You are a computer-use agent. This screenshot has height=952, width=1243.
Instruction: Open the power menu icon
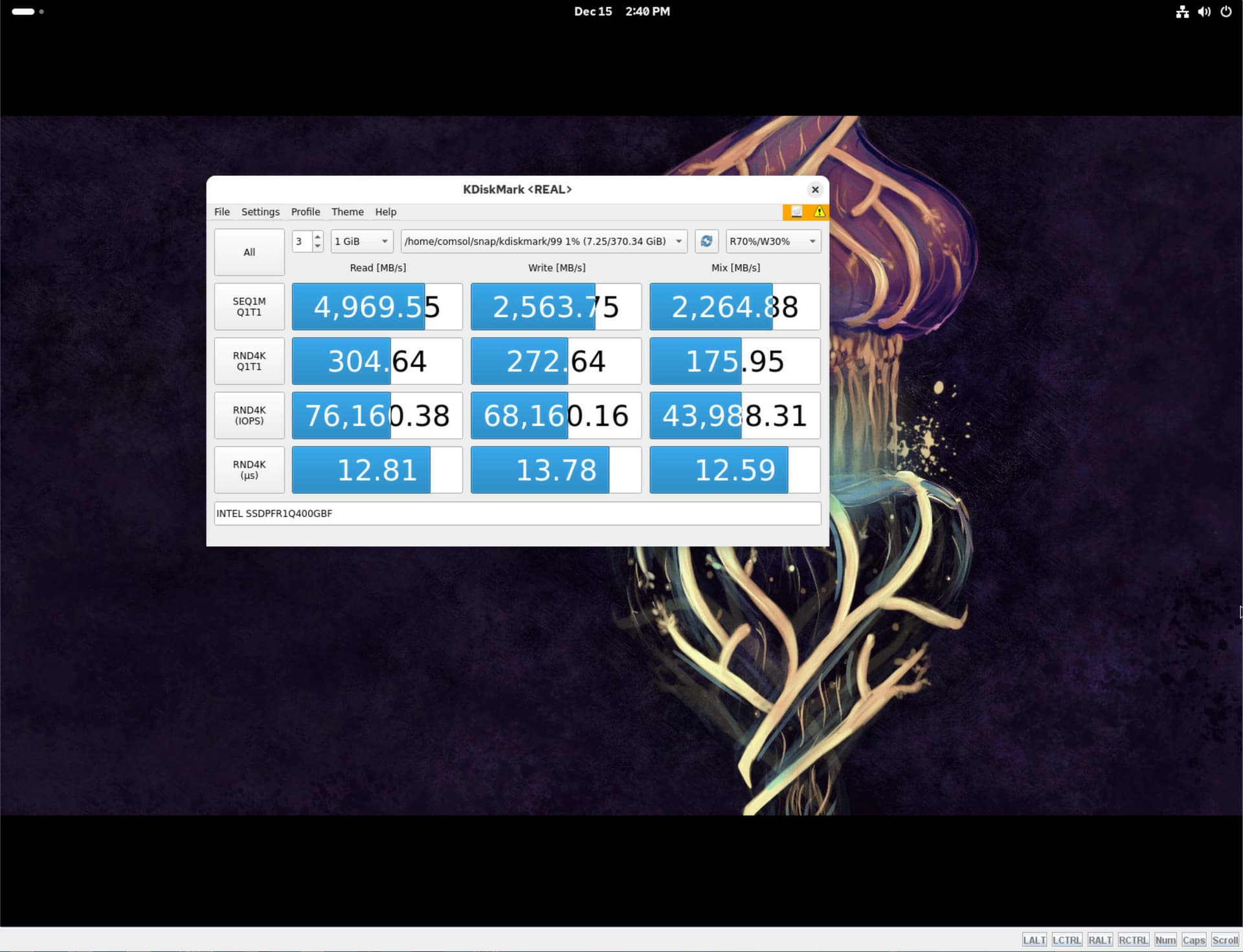click(1226, 12)
